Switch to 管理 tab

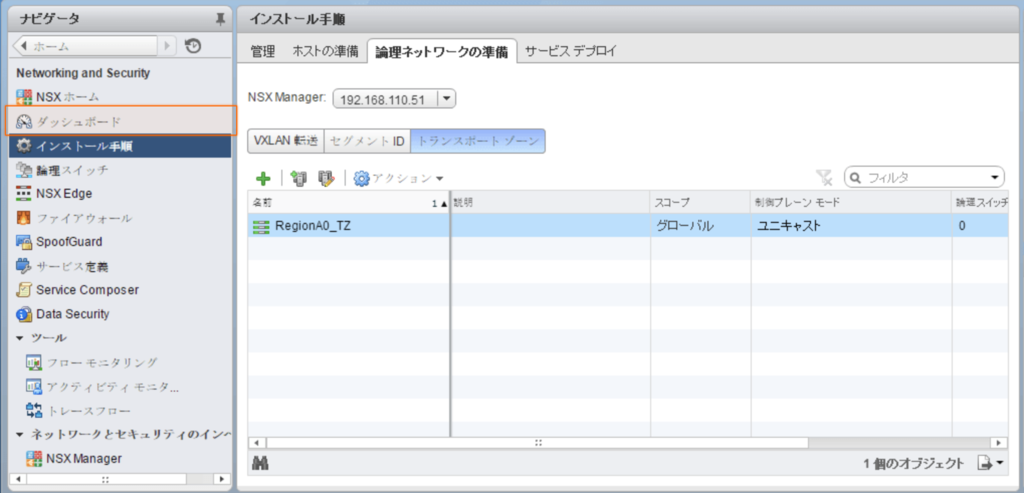click(263, 51)
